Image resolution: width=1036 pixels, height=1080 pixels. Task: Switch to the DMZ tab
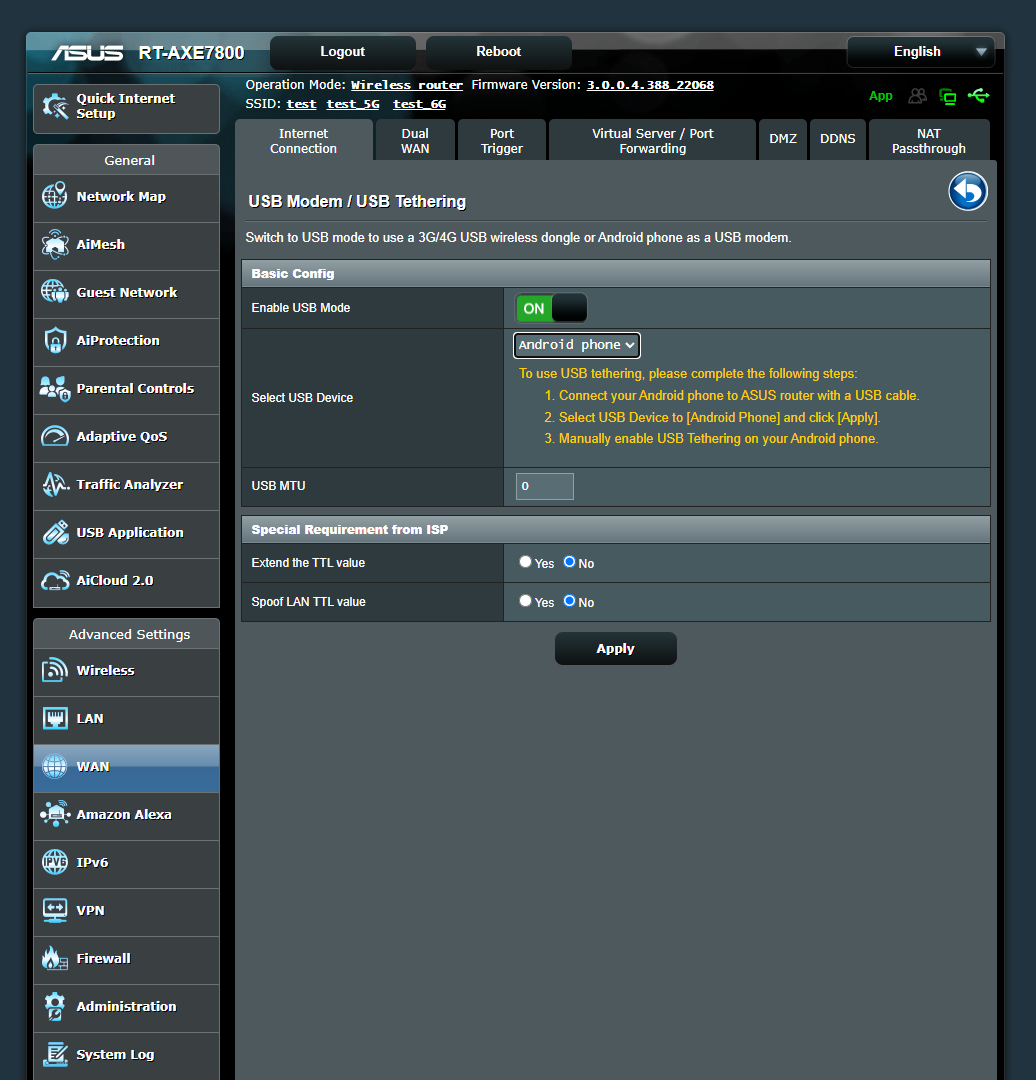click(x=783, y=140)
